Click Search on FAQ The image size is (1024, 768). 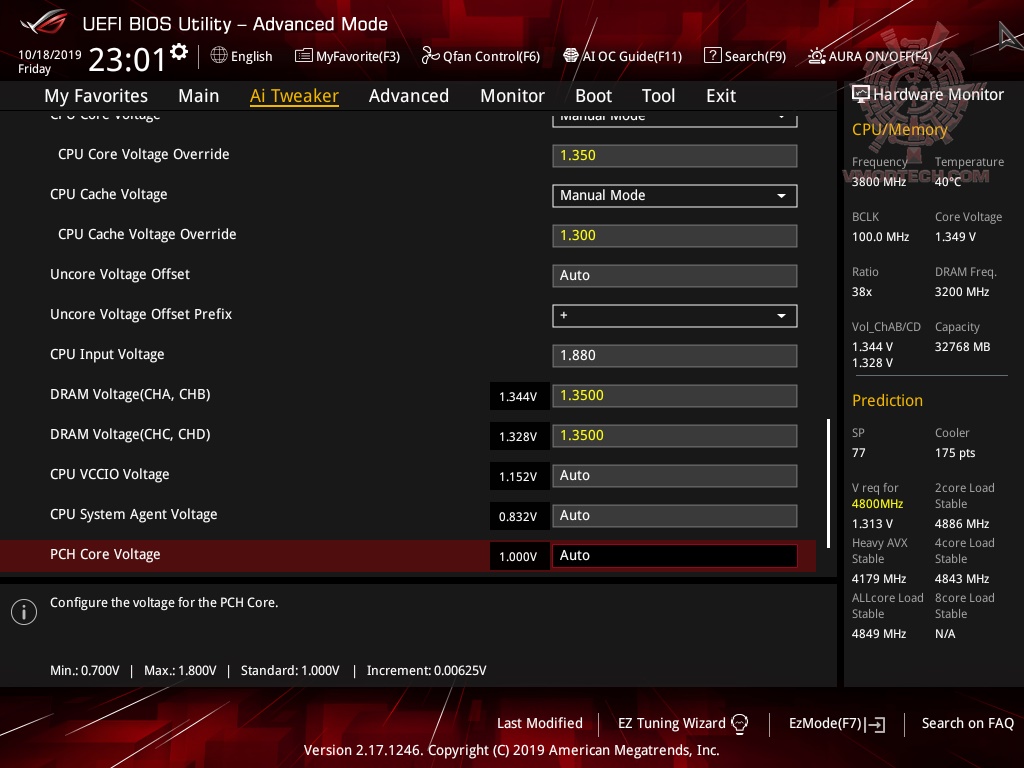pyautogui.click(x=968, y=723)
